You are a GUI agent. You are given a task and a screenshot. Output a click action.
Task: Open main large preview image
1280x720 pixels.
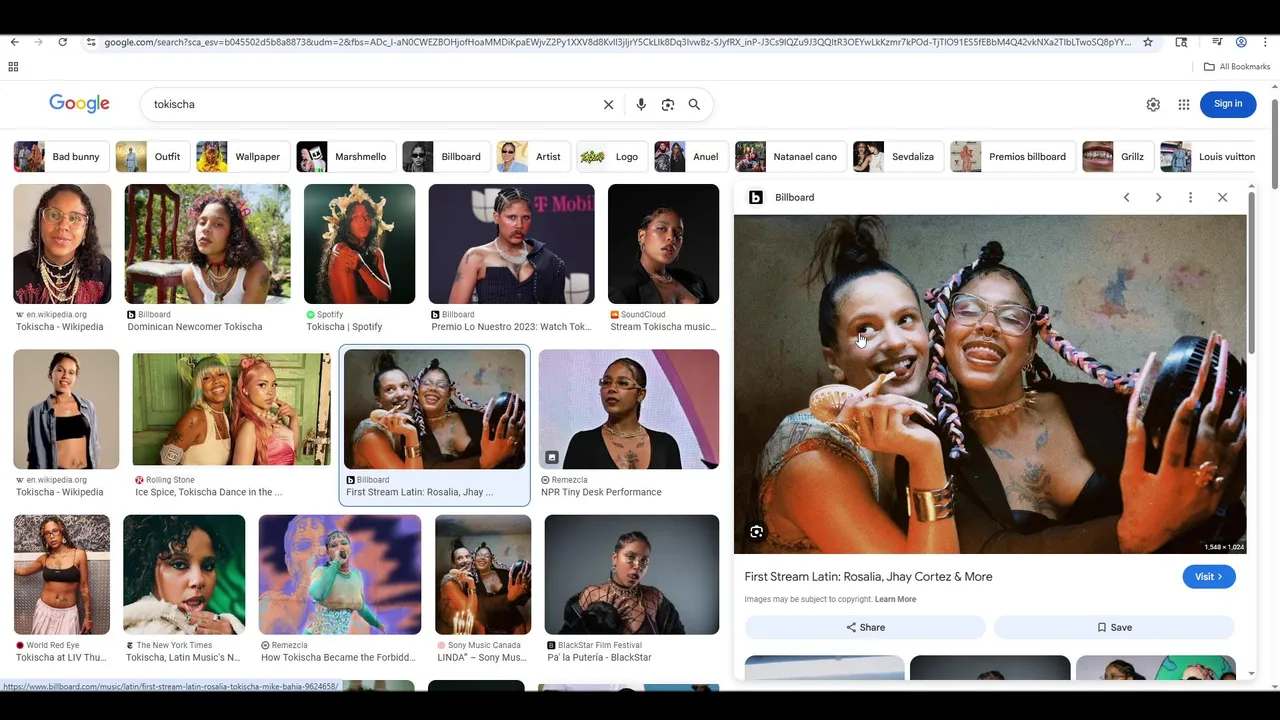[990, 384]
